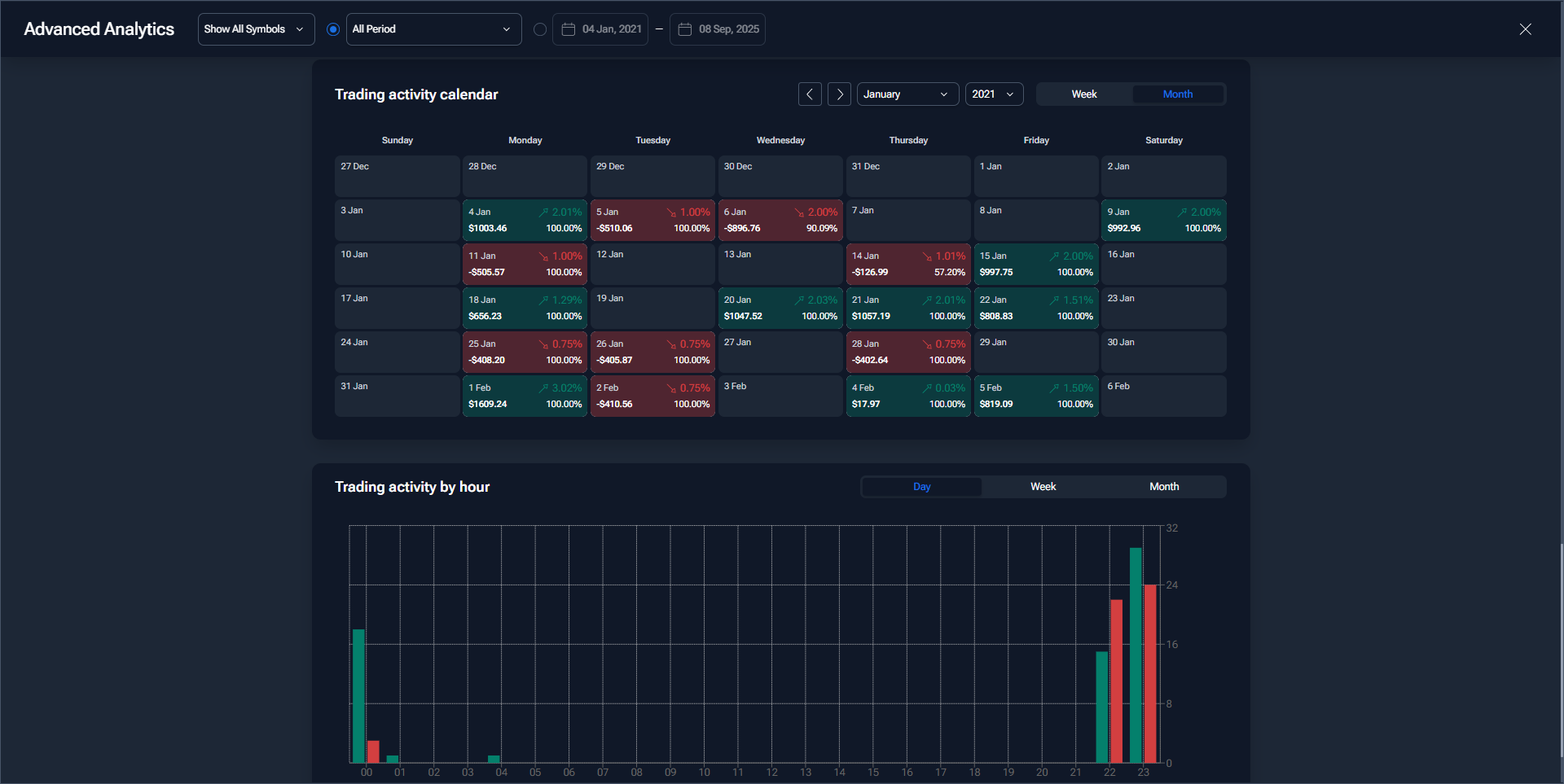Click the start date calendar icon
The width and height of the screenshot is (1564, 784).
pos(569,29)
